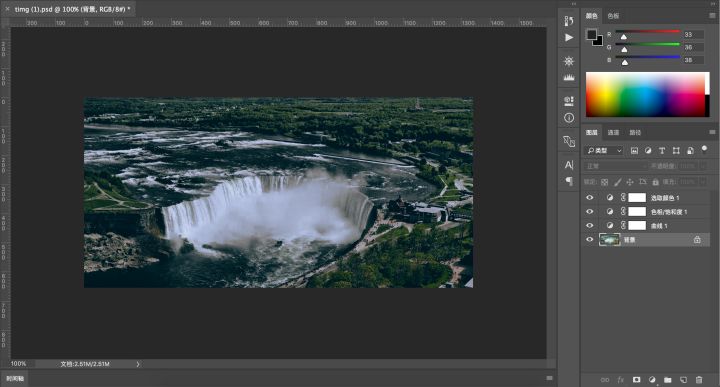This screenshot has height=387, width=720.
Task: Click the Hue/Saturation 1 adjustment icon
Action: (610, 212)
